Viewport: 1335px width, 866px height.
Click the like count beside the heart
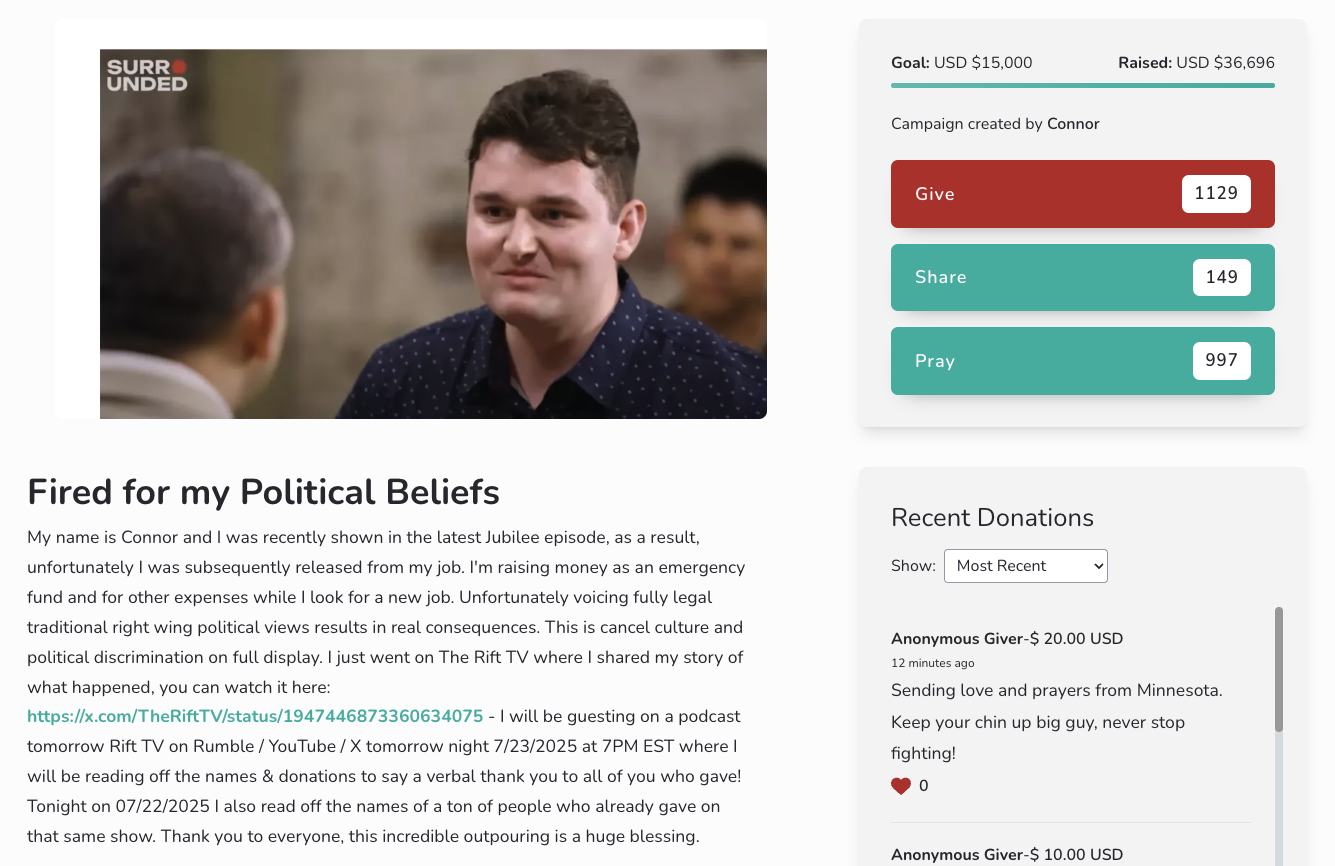(x=923, y=786)
